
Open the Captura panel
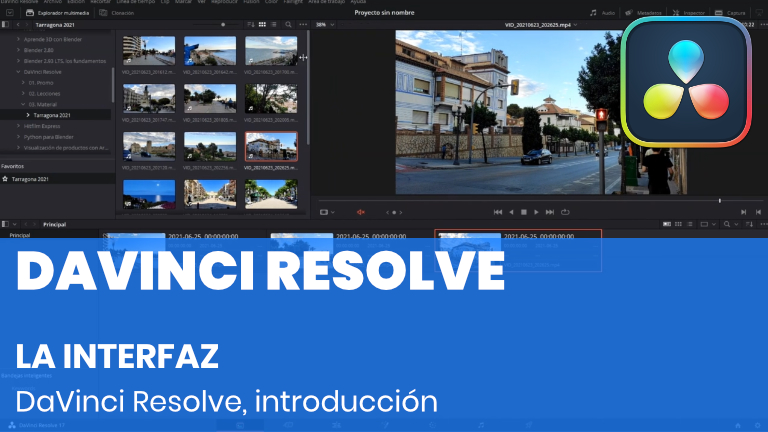click(x=730, y=13)
